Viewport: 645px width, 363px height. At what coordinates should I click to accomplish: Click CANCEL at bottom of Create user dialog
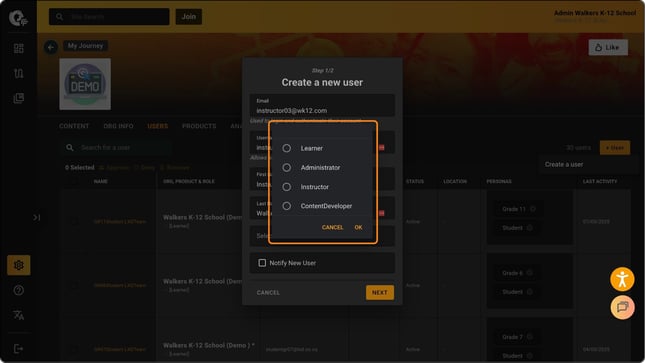268,293
